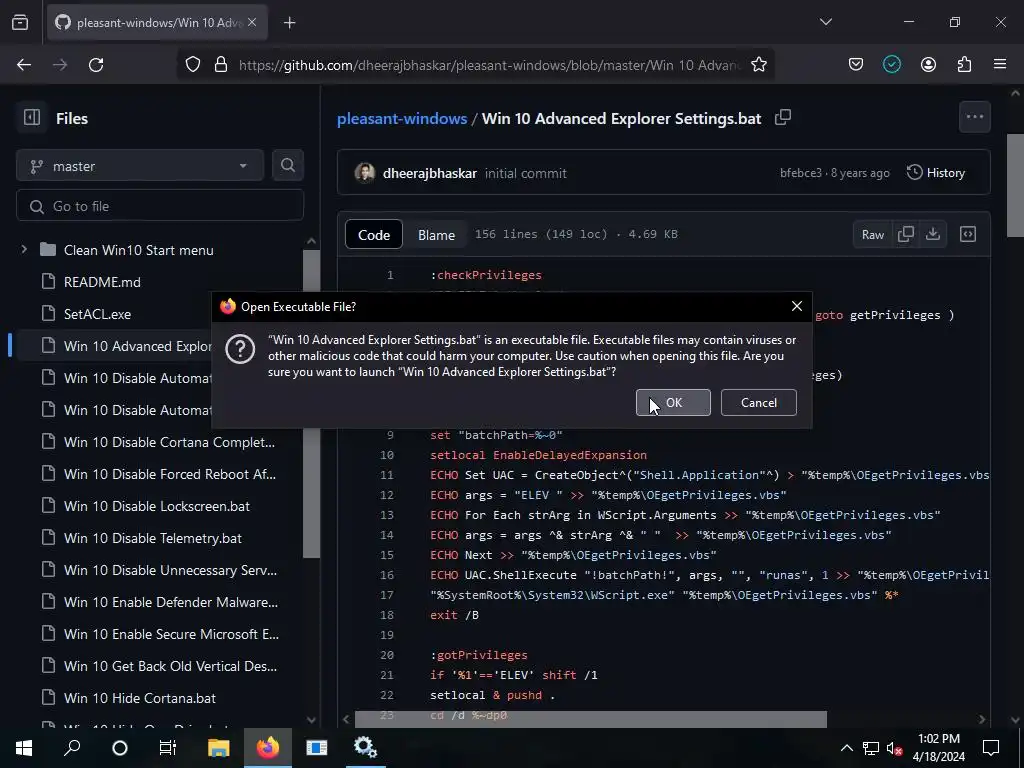The image size is (1024, 768).
Task: Click the URL address bar
Action: [490, 65]
